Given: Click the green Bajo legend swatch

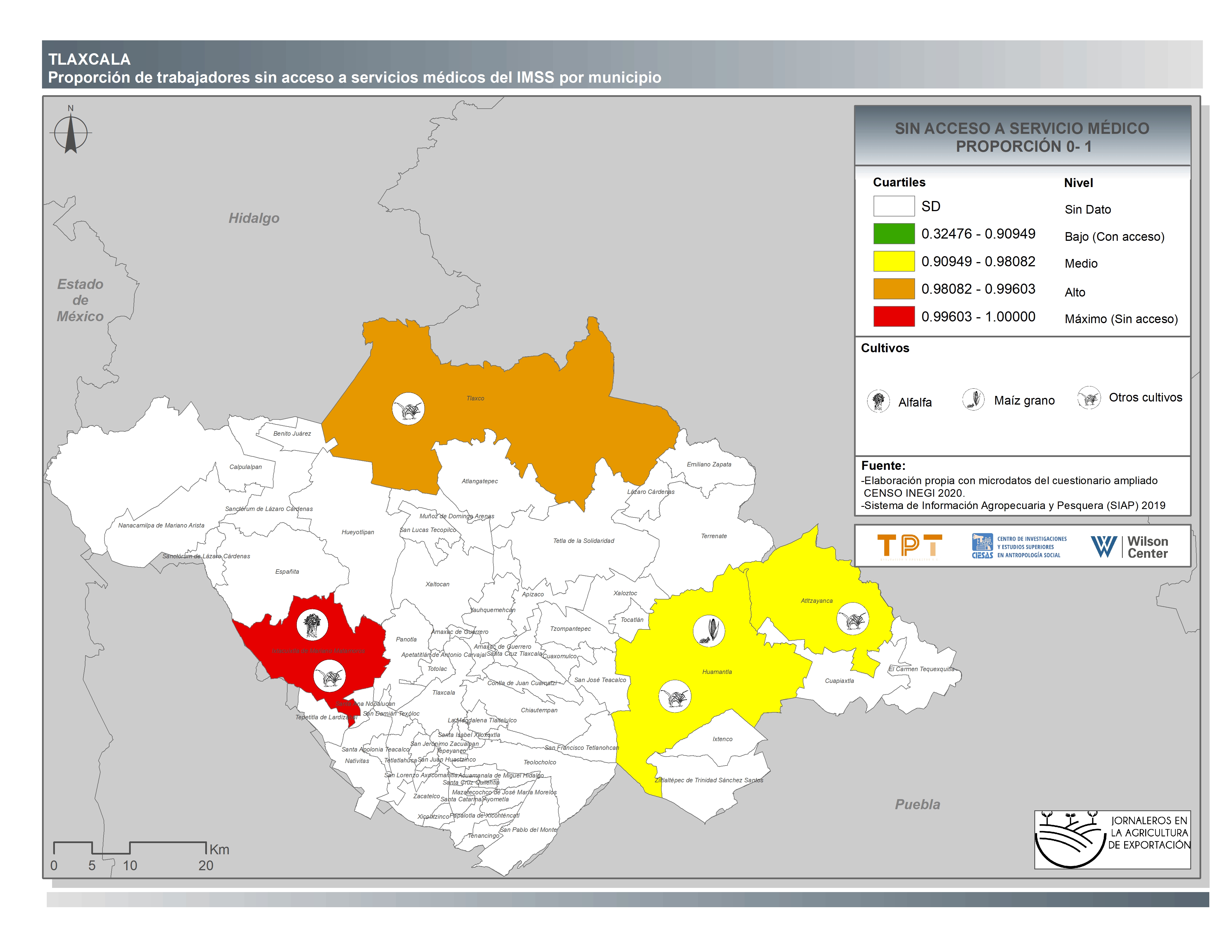Looking at the screenshot, I should point(893,234).
